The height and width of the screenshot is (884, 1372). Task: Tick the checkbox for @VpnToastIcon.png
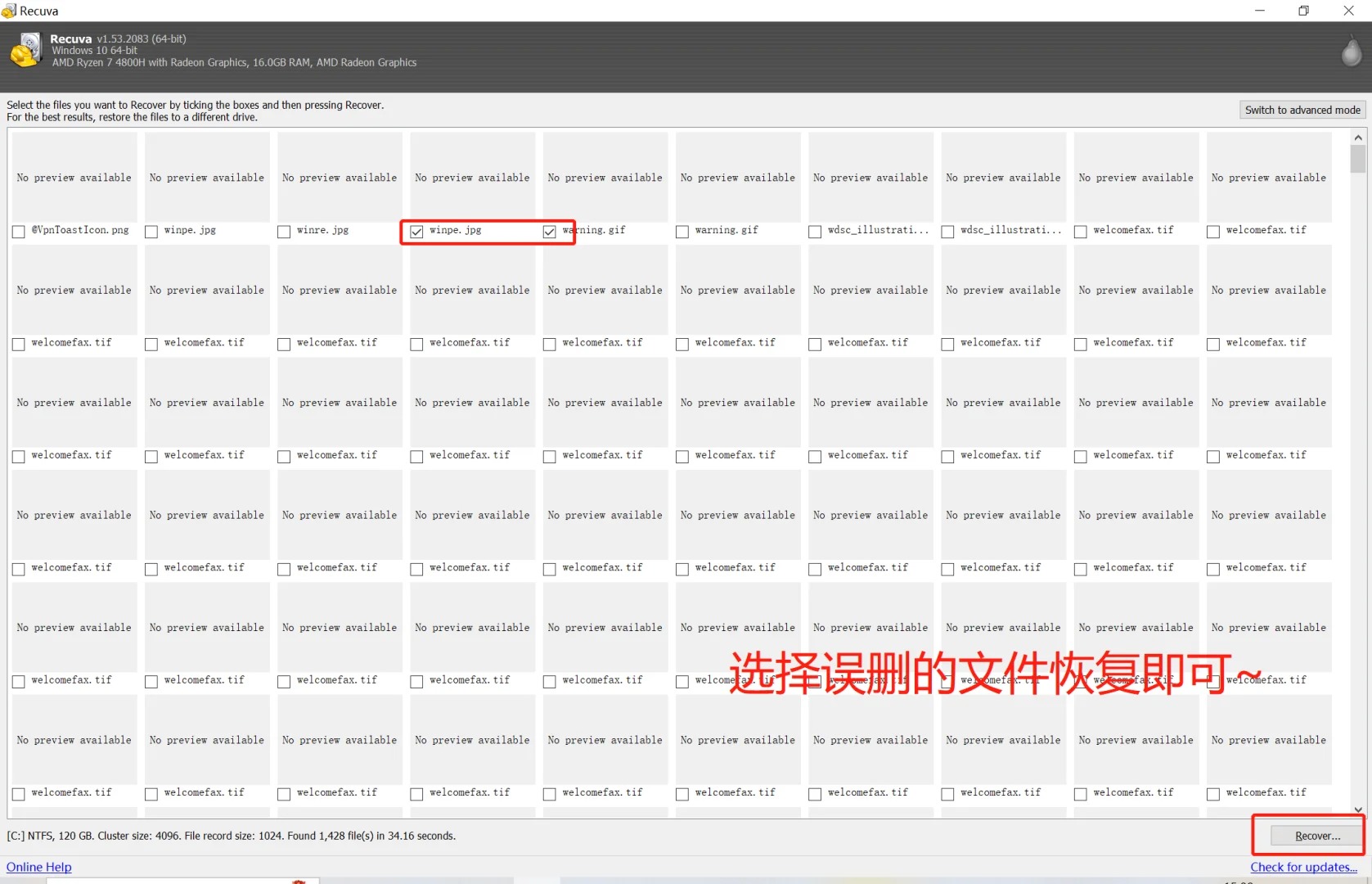click(x=18, y=232)
